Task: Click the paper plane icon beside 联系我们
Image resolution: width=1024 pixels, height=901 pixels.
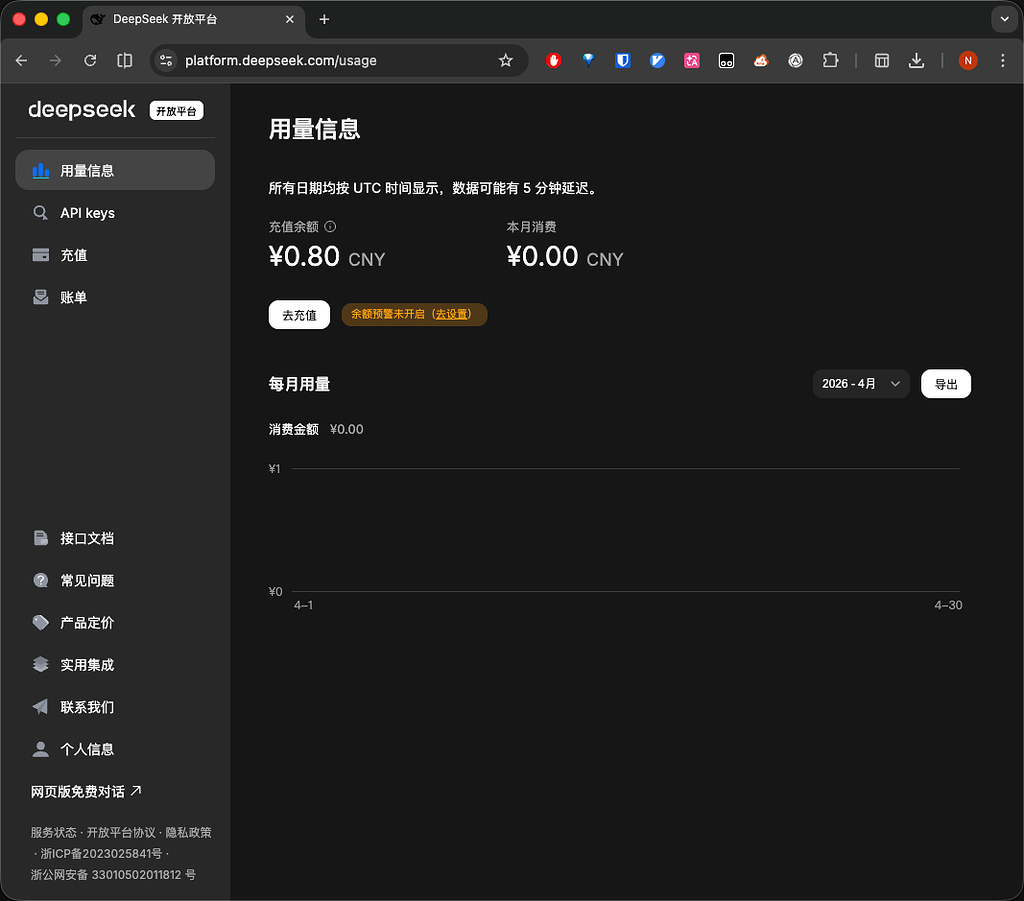Action: (x=40, y=707)
